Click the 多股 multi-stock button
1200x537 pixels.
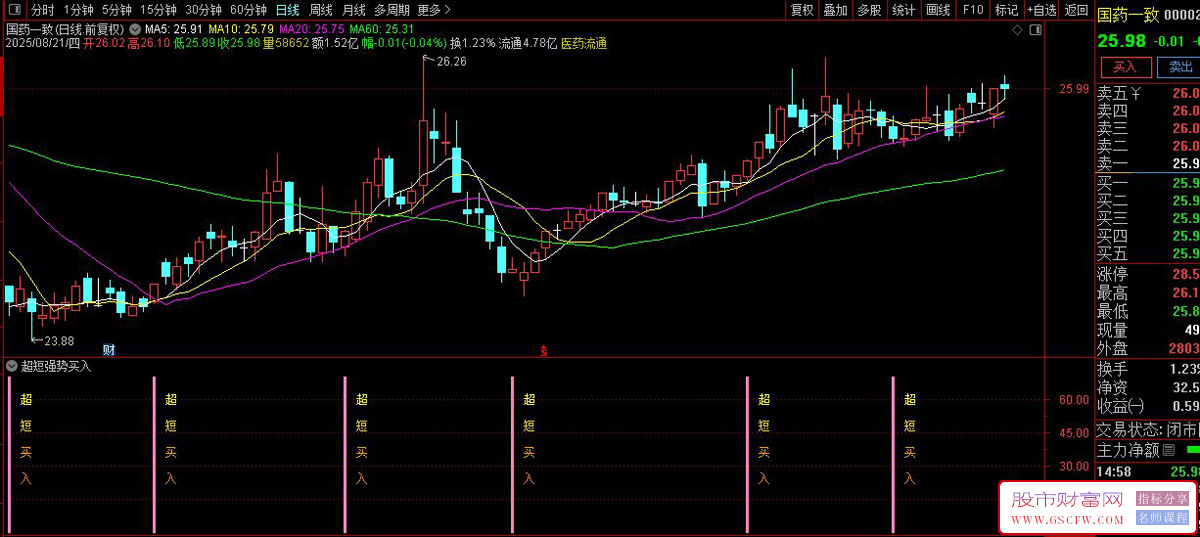(x=869, y=10)
